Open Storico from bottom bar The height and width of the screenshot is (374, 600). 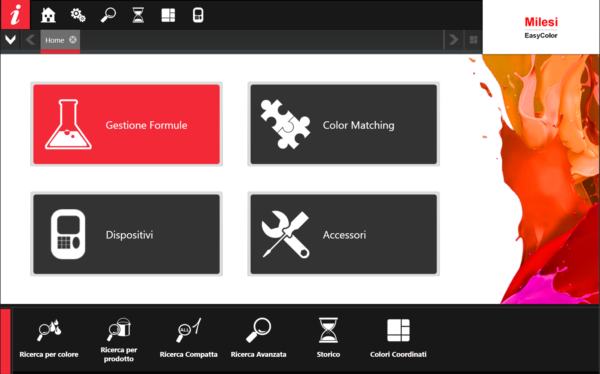[x=328, y=339]
